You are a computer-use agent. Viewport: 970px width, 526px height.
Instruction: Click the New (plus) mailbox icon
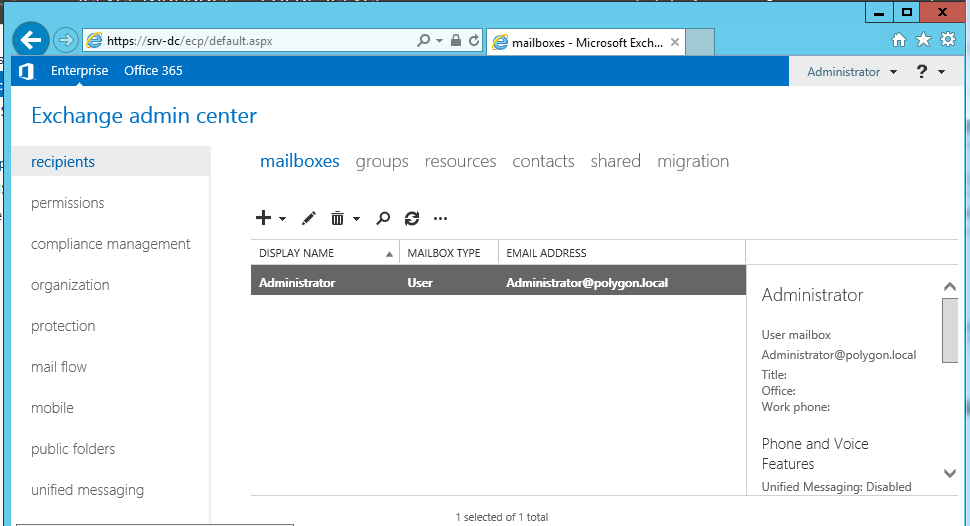tap(264, 218)
